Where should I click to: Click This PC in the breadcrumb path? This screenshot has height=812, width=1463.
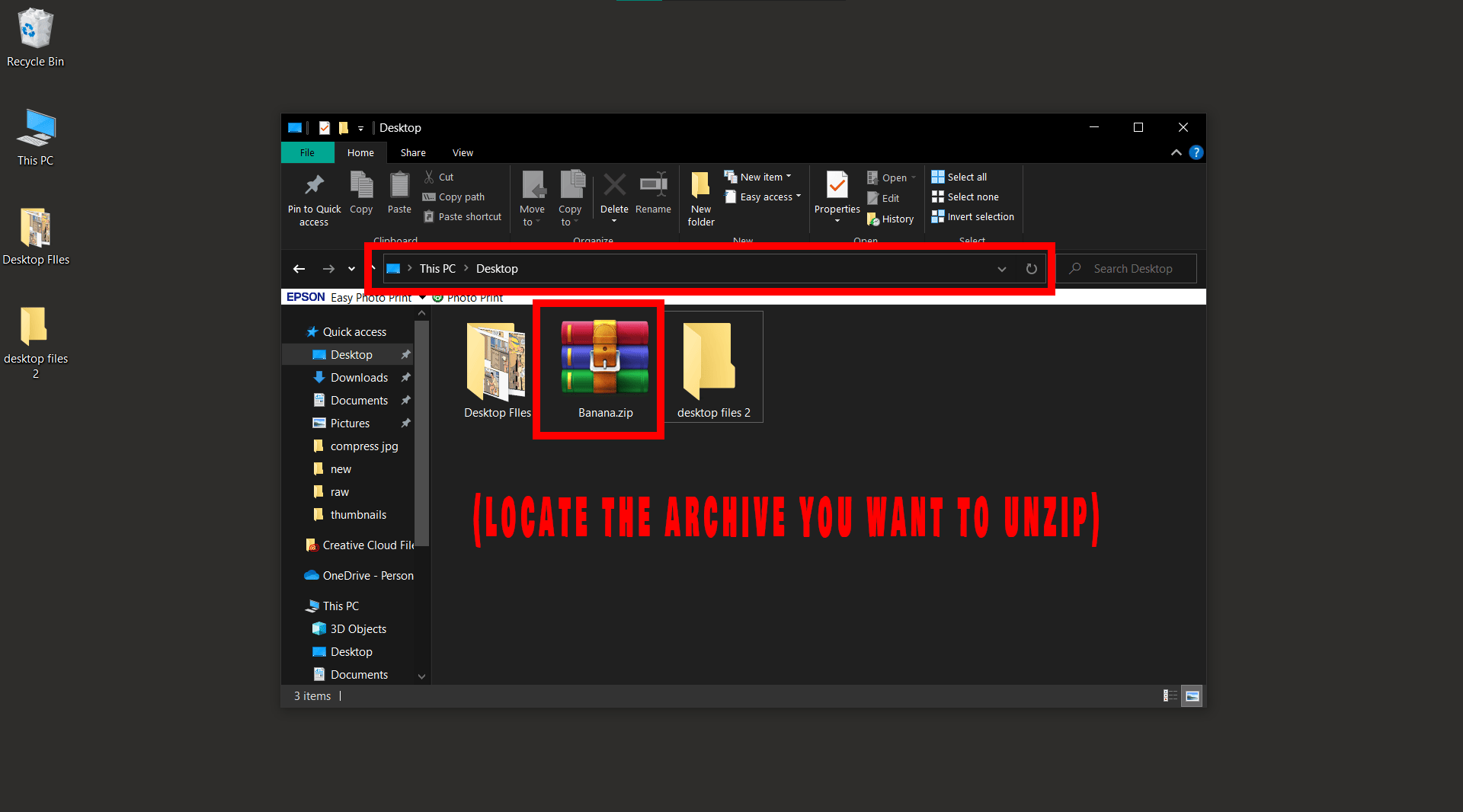(437, 269)
